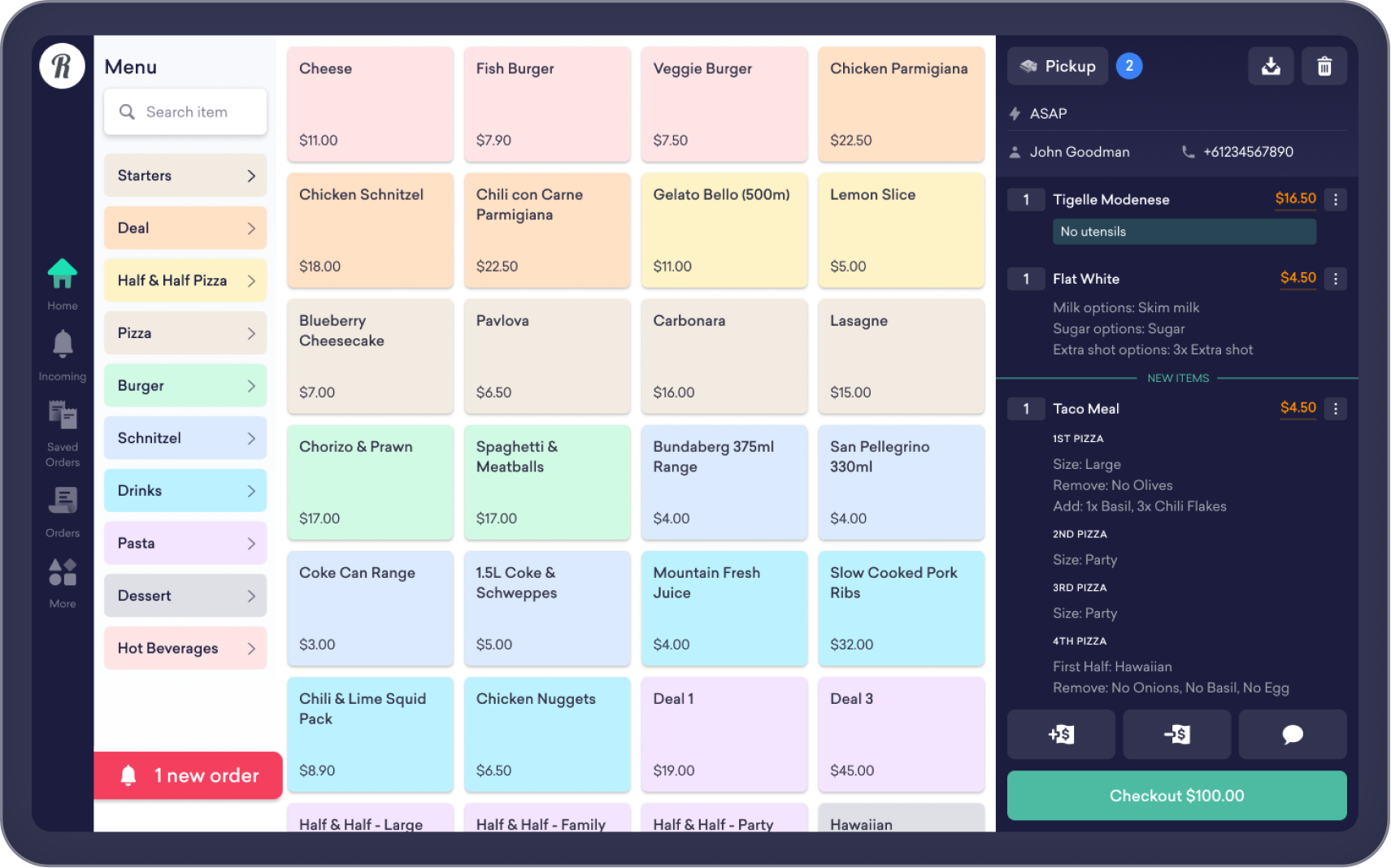
Task: Open the Home sidebar icon
Action: tap(62, 276)
